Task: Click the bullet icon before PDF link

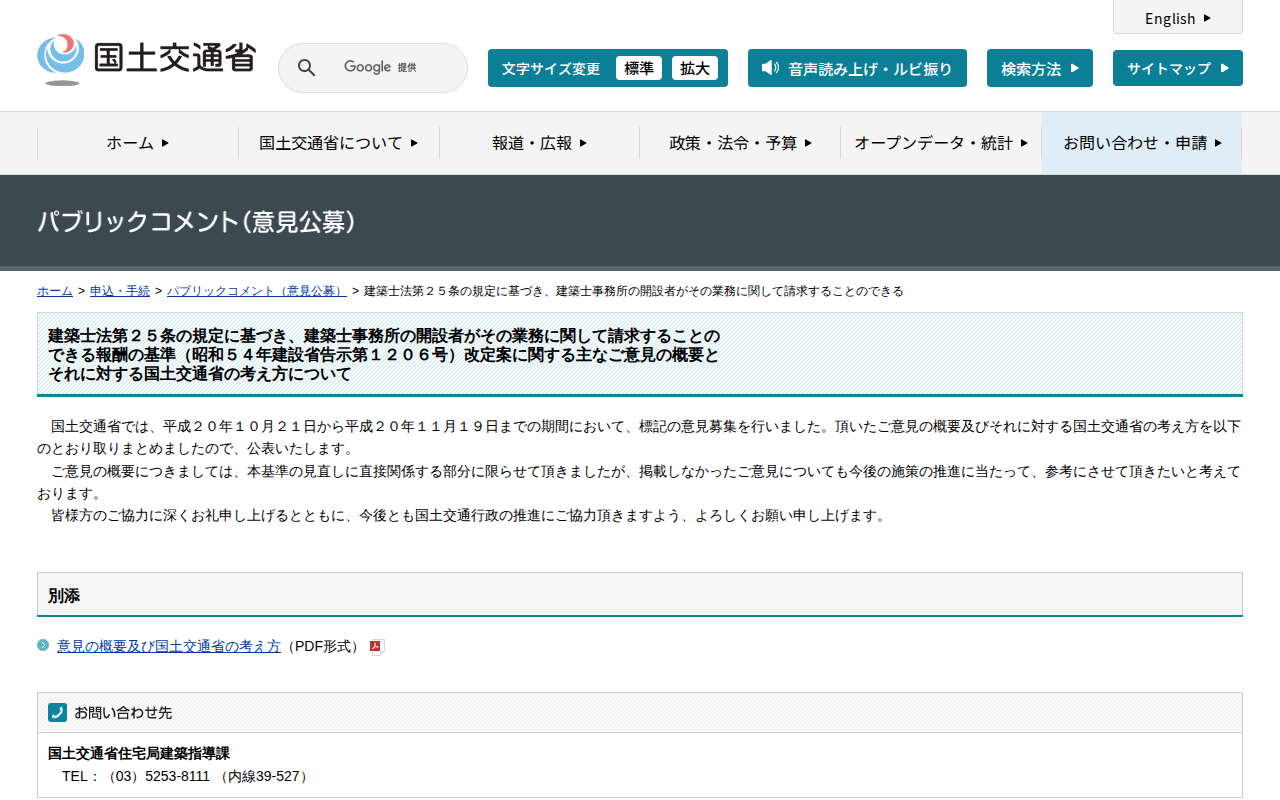Action: (43, 645)
